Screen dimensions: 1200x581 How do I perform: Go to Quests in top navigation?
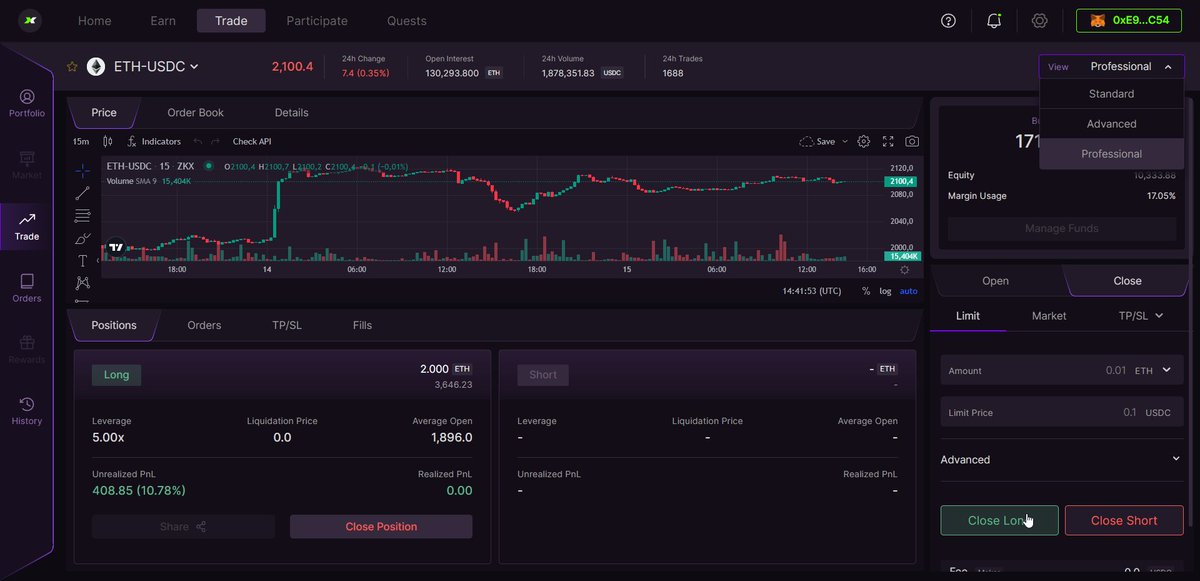[407, 21]
